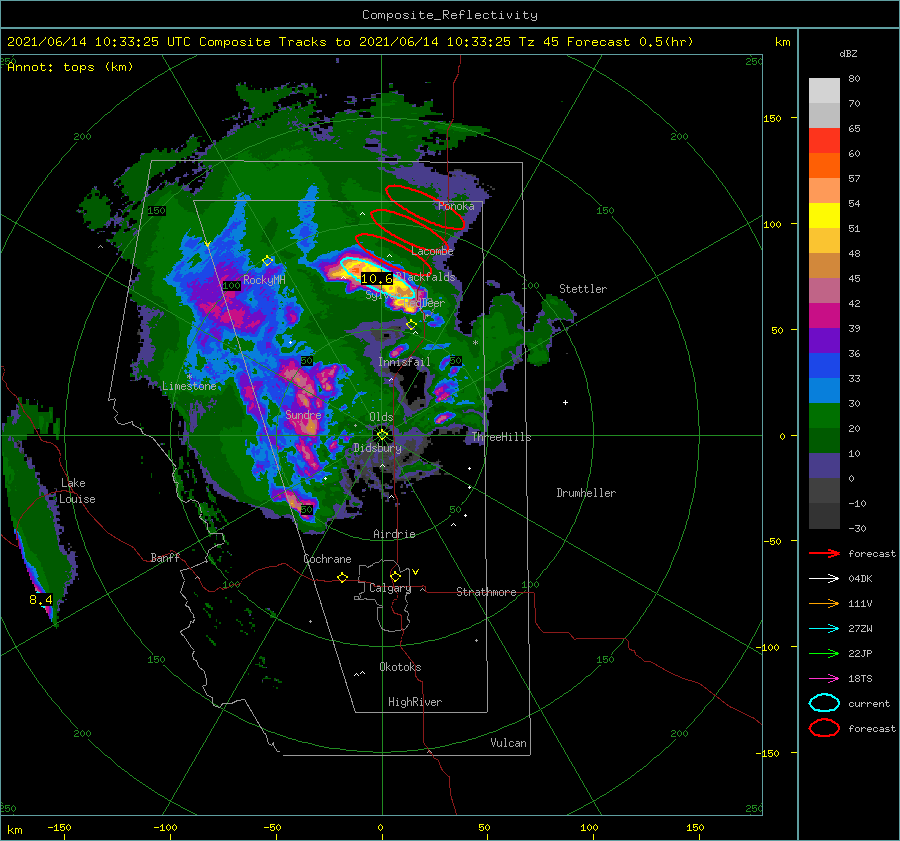
Task: Click the Ponoka city label
Action: [x=456, y=206]
